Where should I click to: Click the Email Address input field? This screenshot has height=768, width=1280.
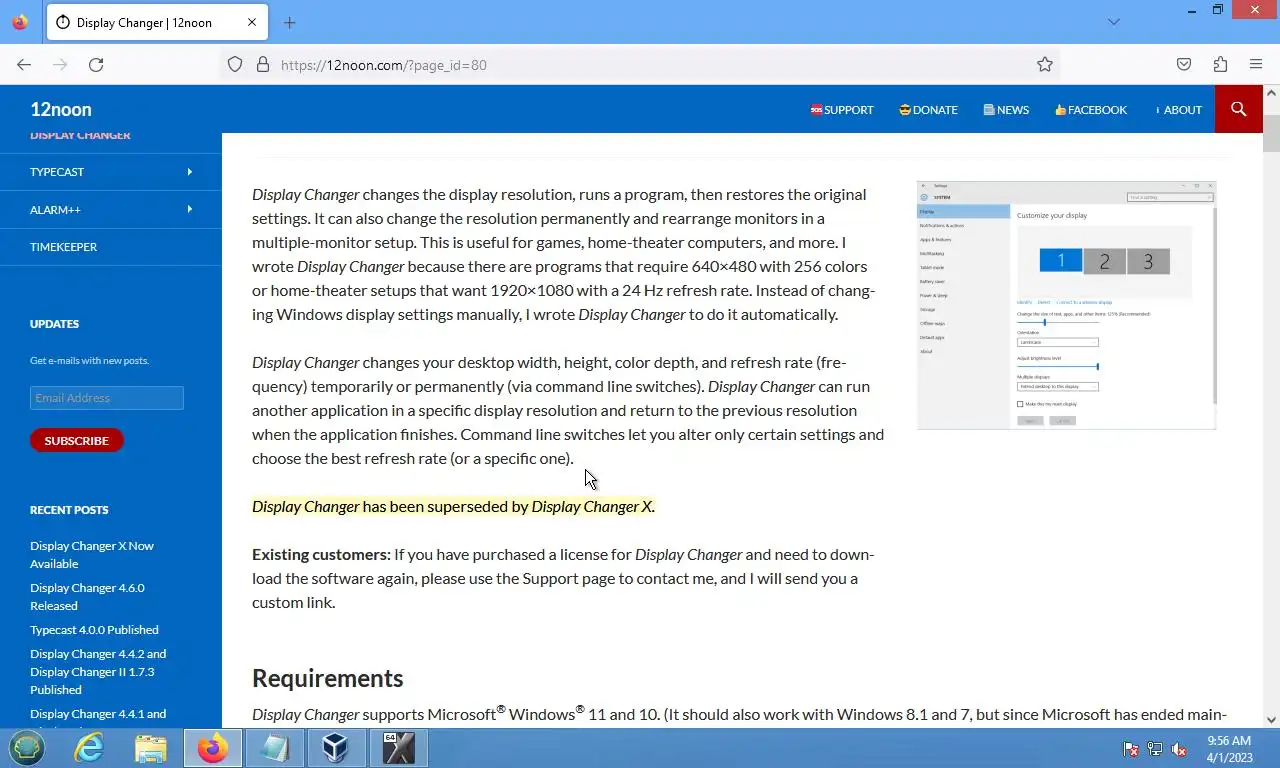point(107,398)
